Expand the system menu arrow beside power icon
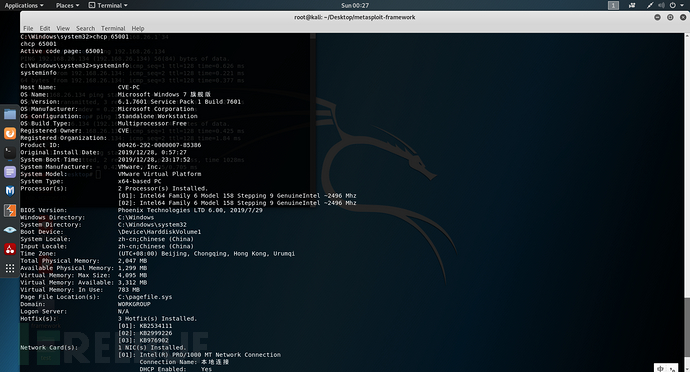 coord(682,5)
